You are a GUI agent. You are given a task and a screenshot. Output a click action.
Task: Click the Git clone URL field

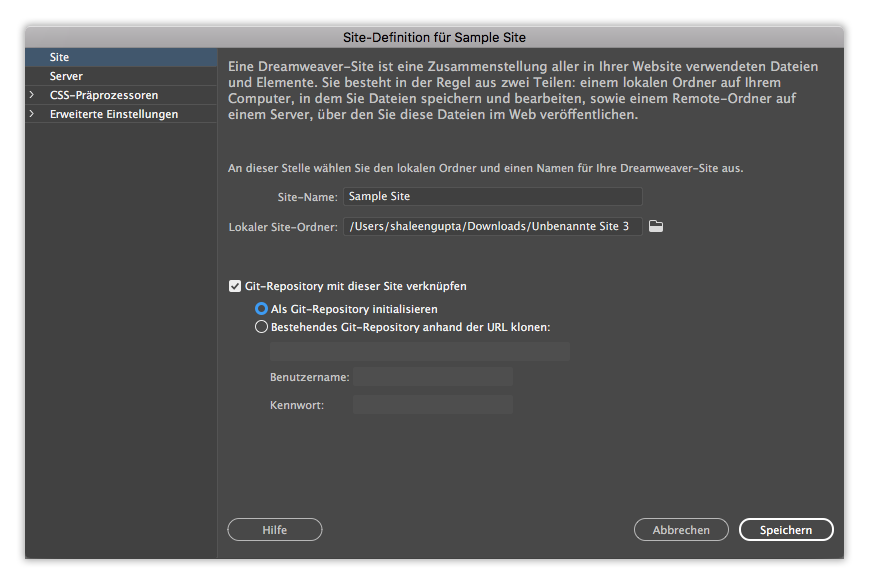[x=422, y=351]
